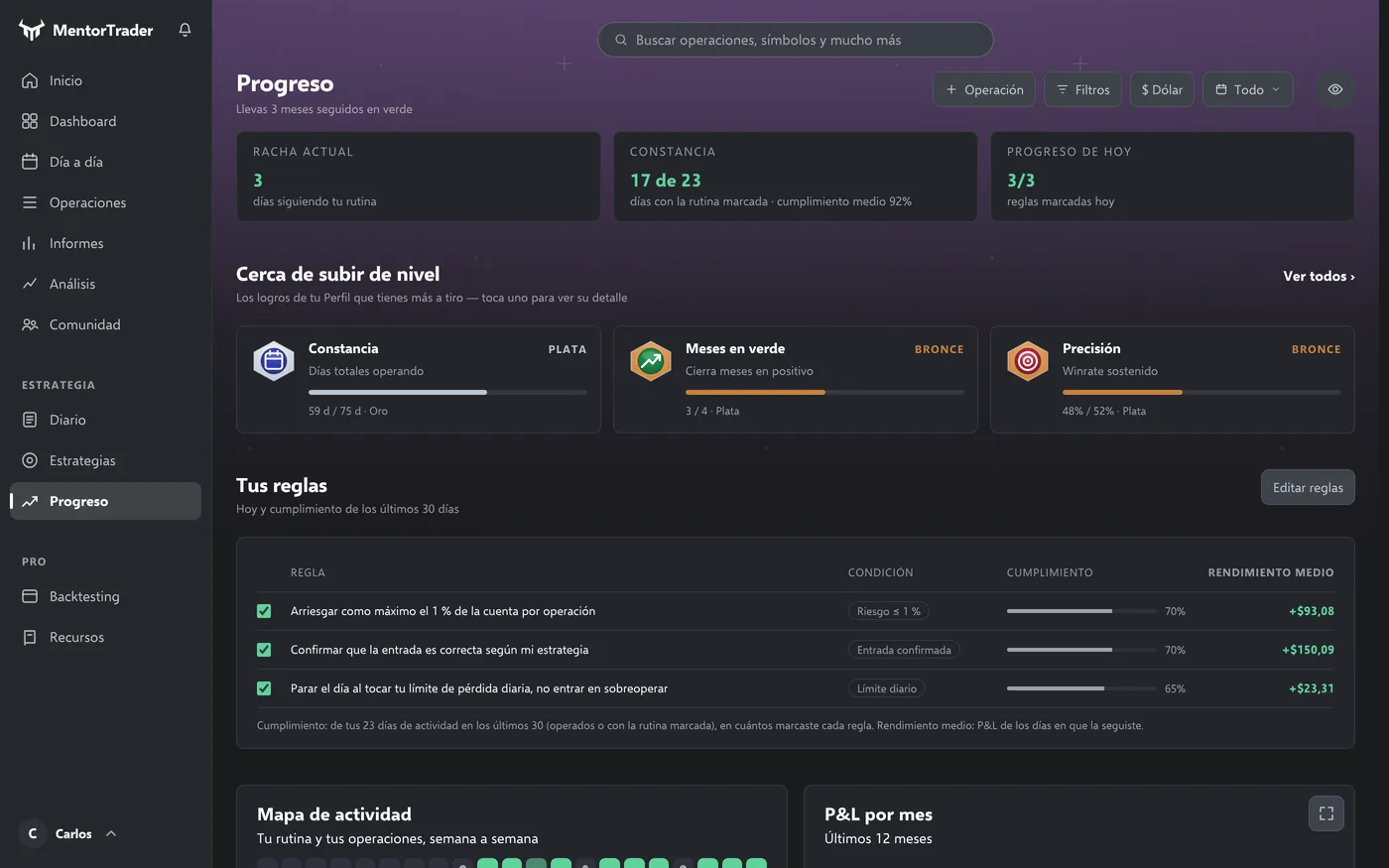This screenshot has width=1389, height=868.
Task: Click the '17 de 23' constancia value
Action: coord(666,181)
